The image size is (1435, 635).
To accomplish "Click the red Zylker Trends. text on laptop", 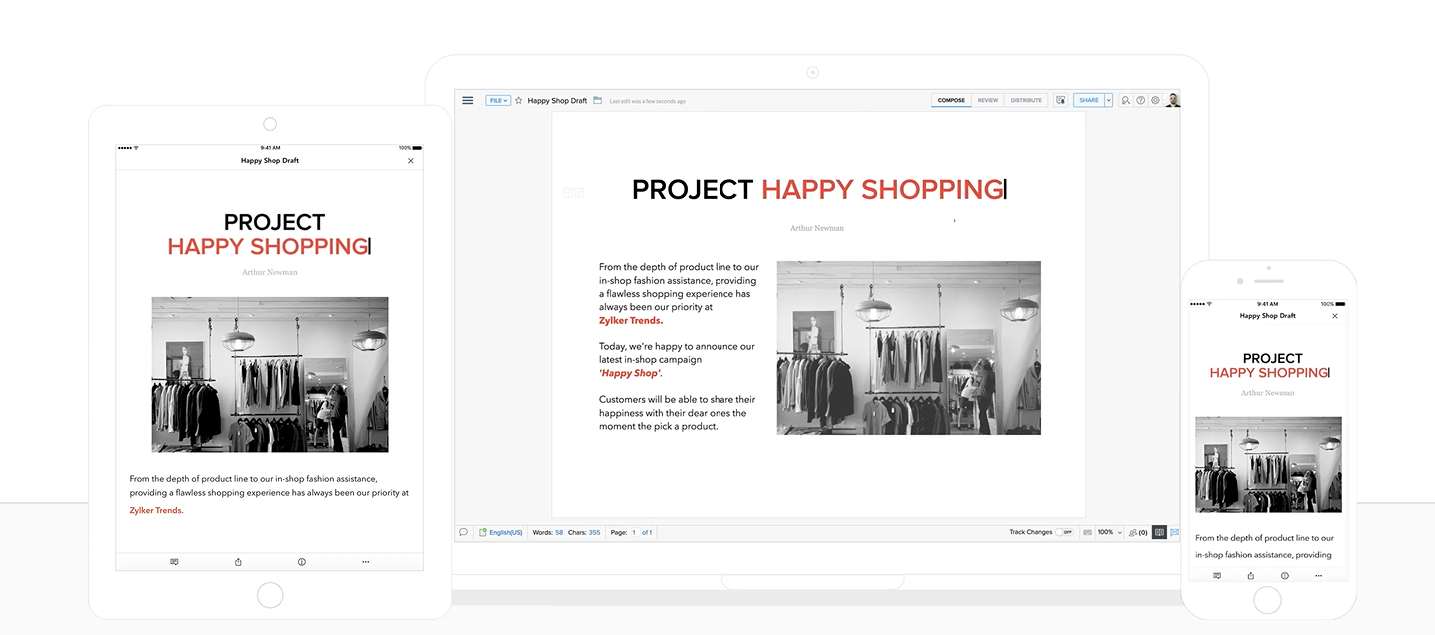I will coord(631,321).
